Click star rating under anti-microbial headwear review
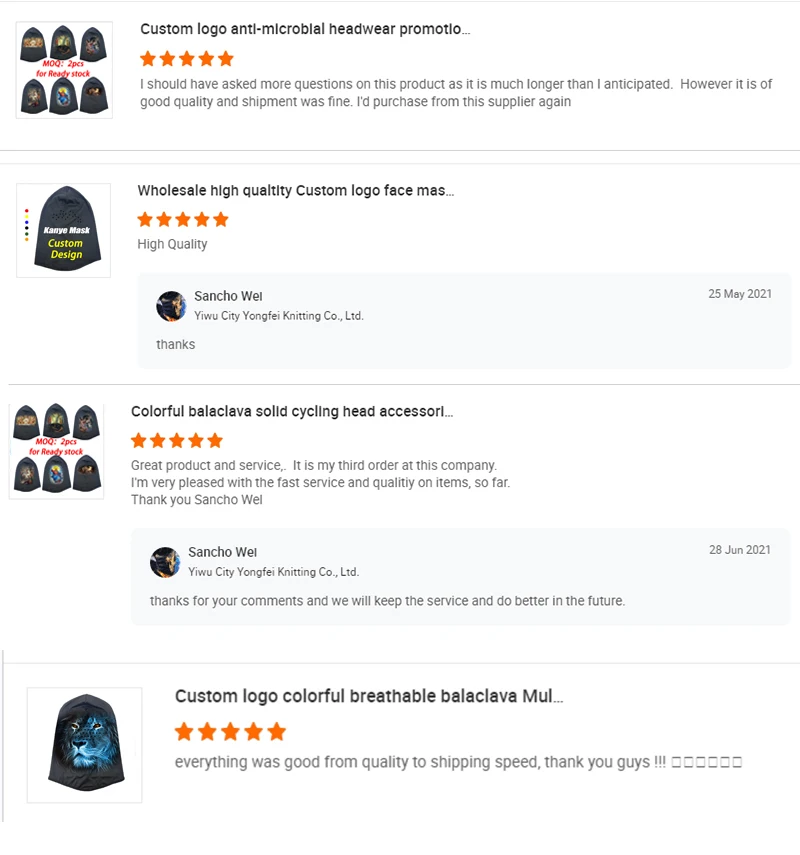This screenshot has width=800, height=855. [x=187, y=59]
